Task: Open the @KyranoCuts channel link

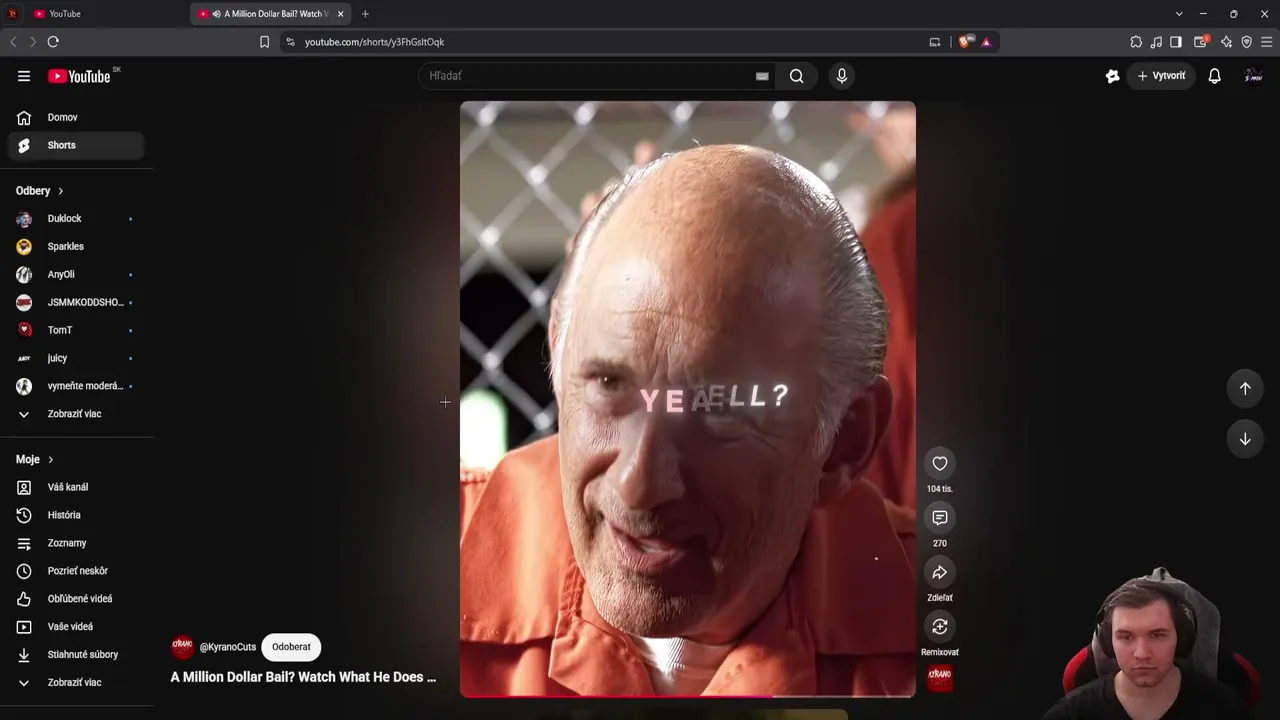Action: 228,647
